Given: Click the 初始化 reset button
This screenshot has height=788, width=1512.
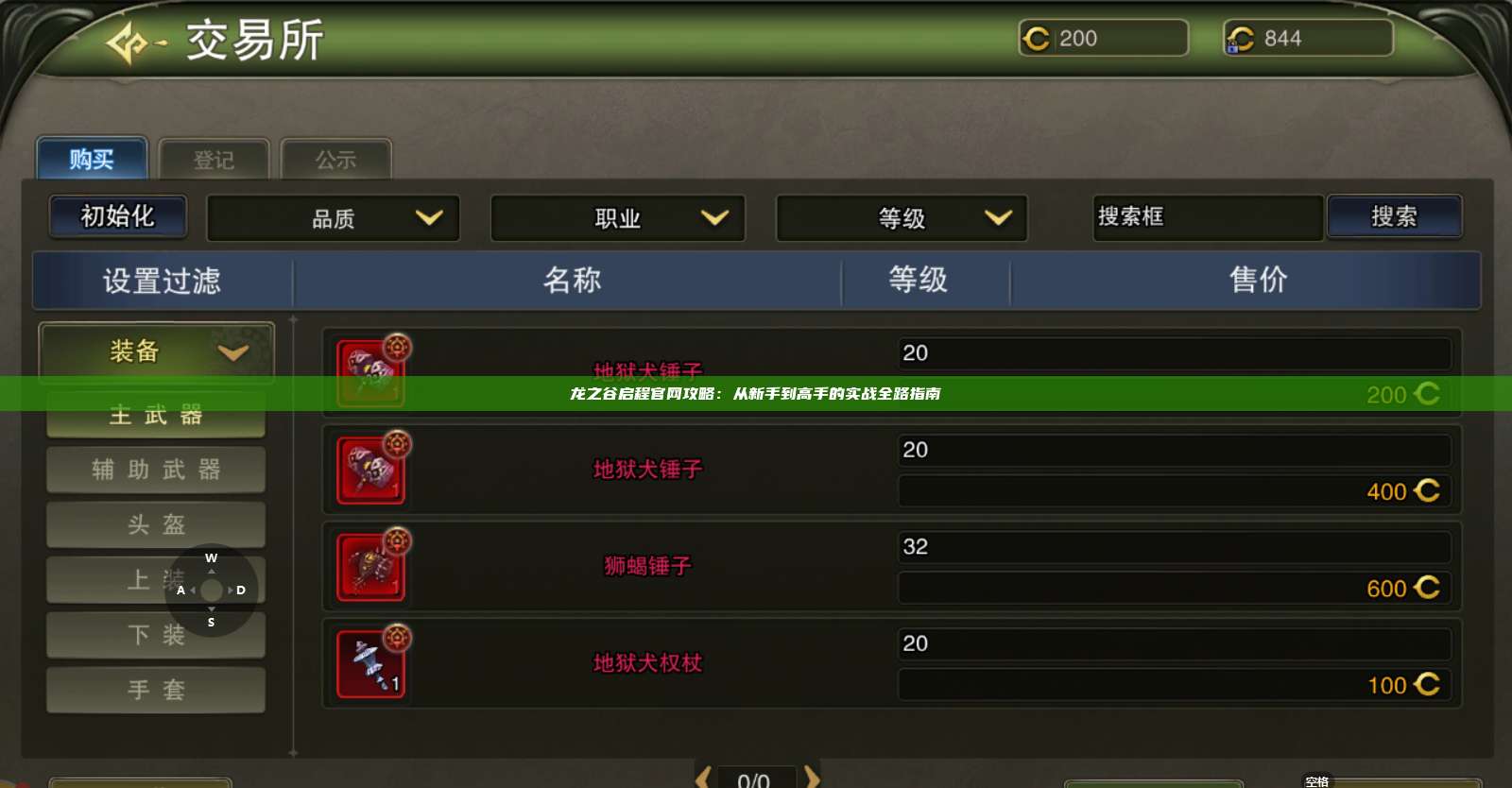Looking at the screenshot, I should [118, 216].
